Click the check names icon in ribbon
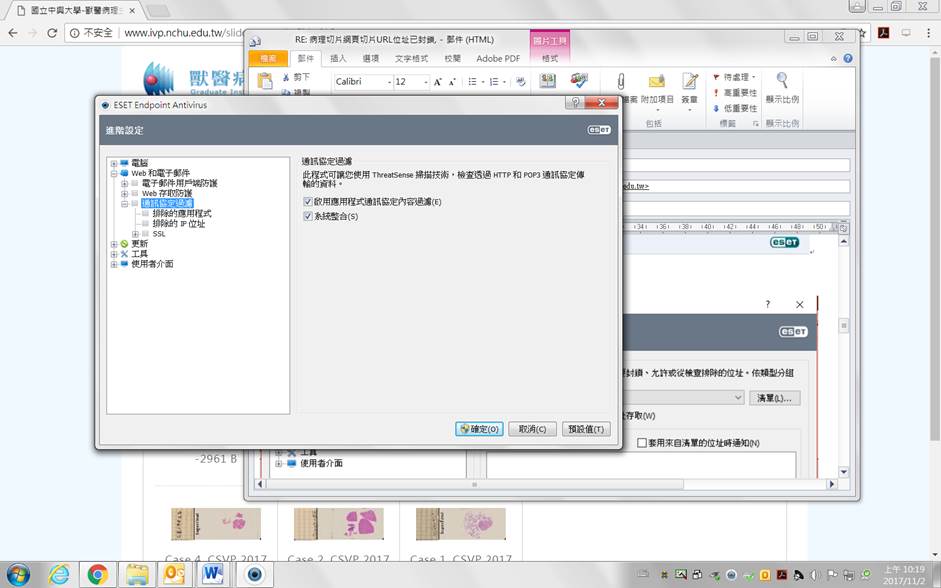 pos(579,81)
